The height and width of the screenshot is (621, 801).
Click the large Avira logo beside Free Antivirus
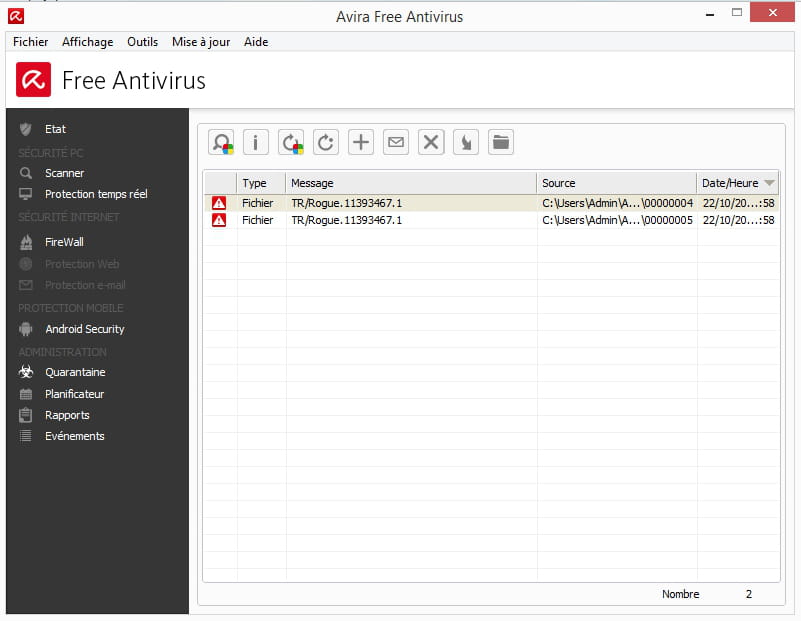pyautogui.click(x=33, y=80)
